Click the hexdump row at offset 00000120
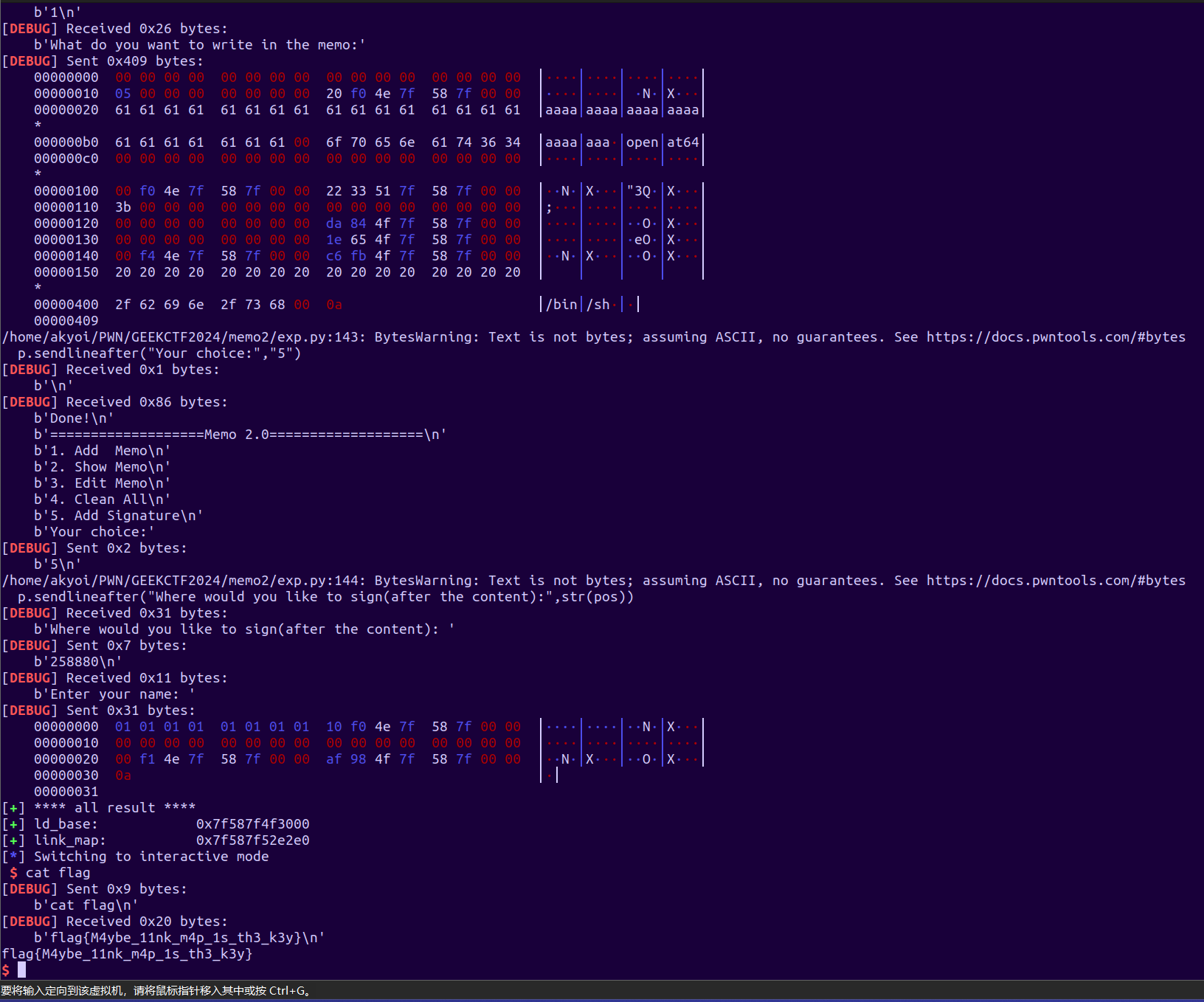Screen dimensions: 1204x1002 pyautogui.click(x=368, y=223)
